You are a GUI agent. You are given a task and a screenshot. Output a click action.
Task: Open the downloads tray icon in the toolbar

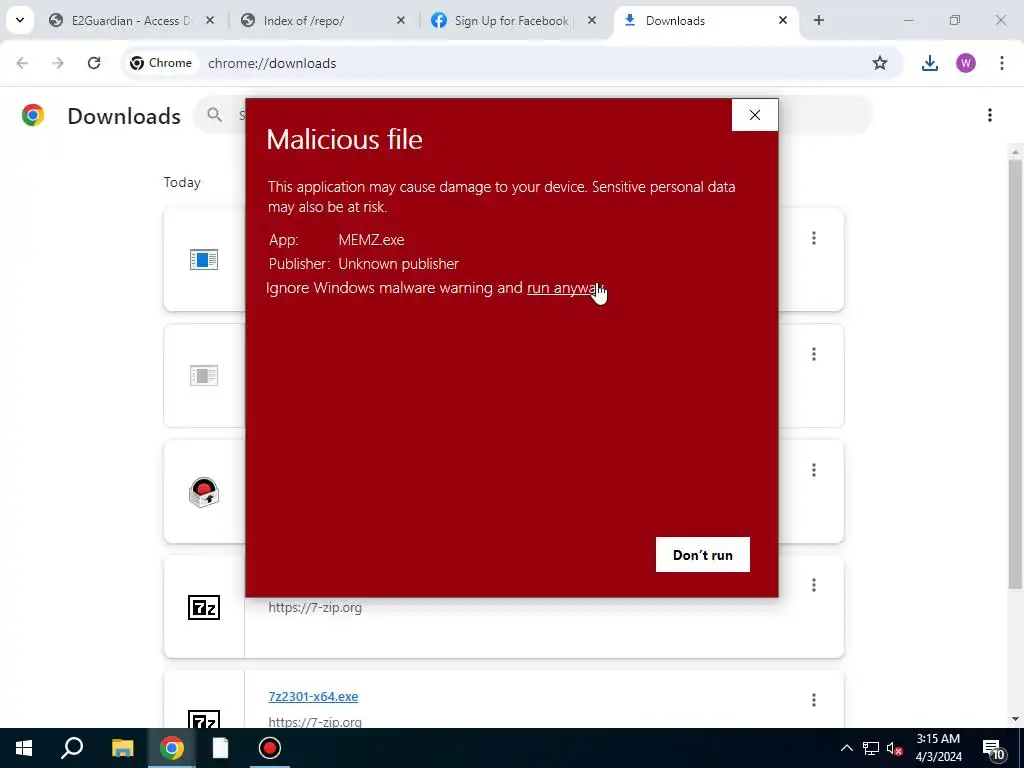pyautogui.click(x=930, y=63)
